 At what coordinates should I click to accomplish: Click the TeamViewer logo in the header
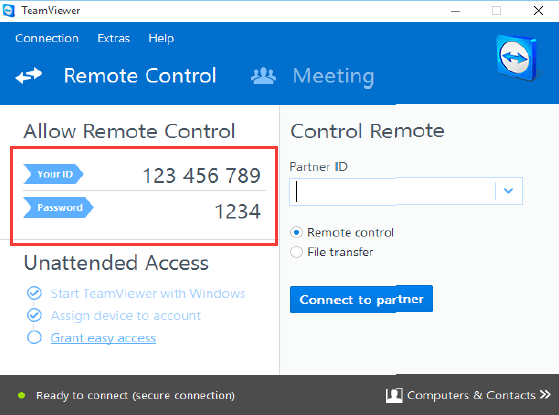click(x=517, y=58)
